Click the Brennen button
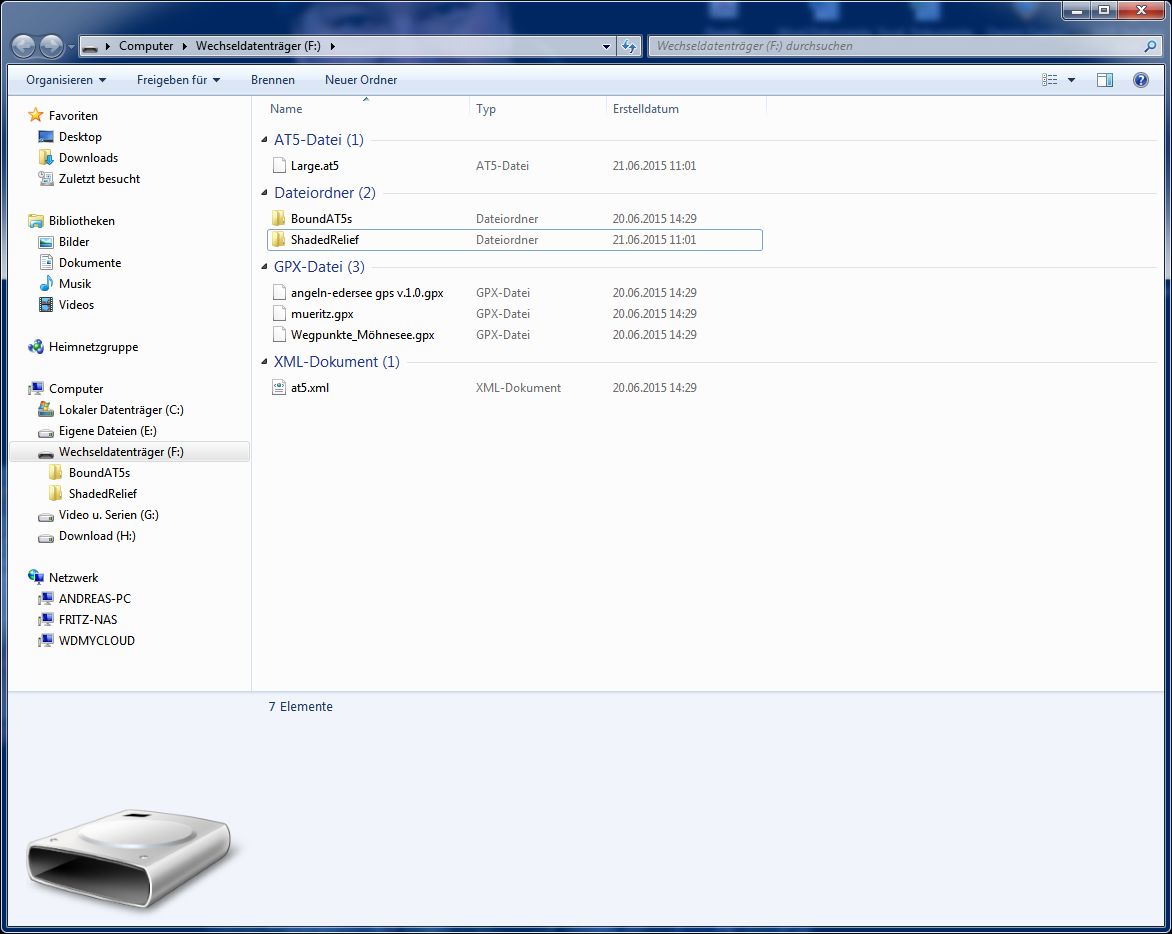 [x=272, y=80]
